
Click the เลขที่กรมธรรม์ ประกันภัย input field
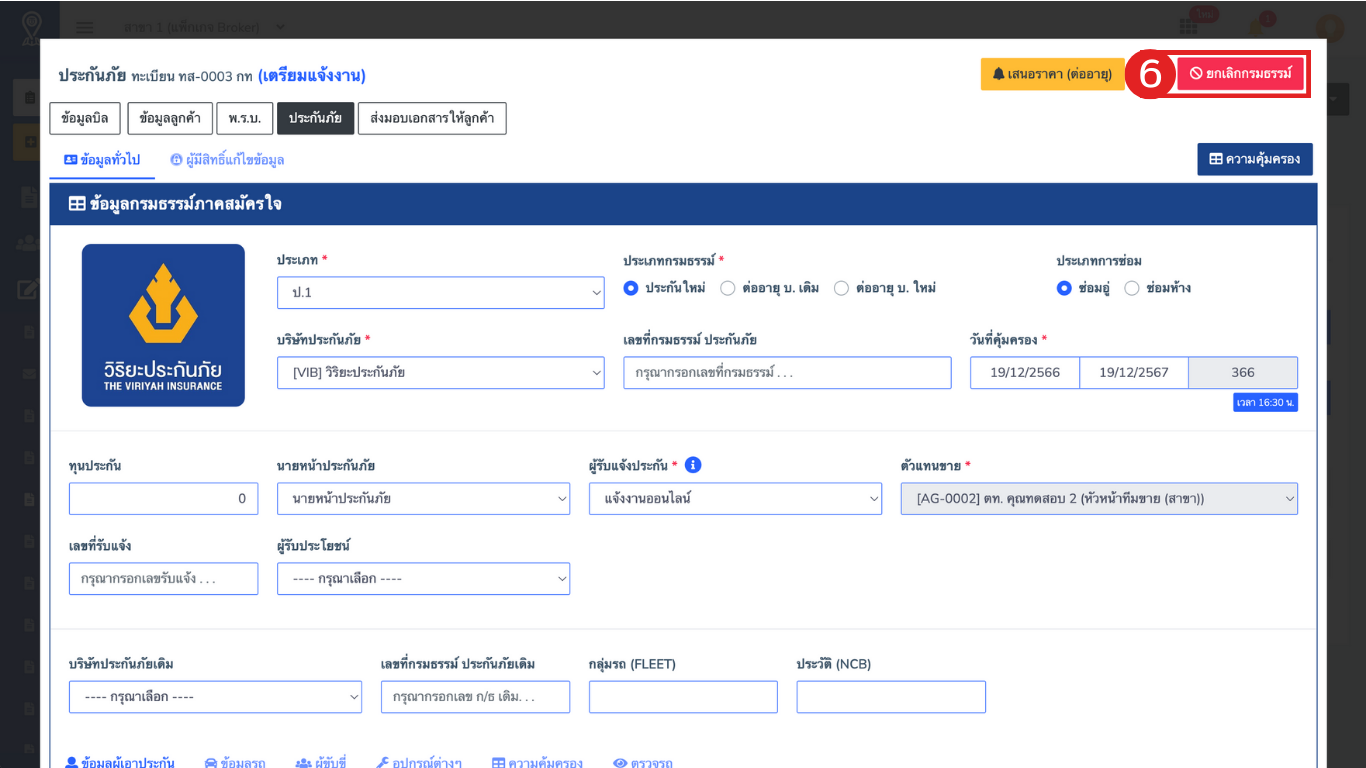coord(787,373)
